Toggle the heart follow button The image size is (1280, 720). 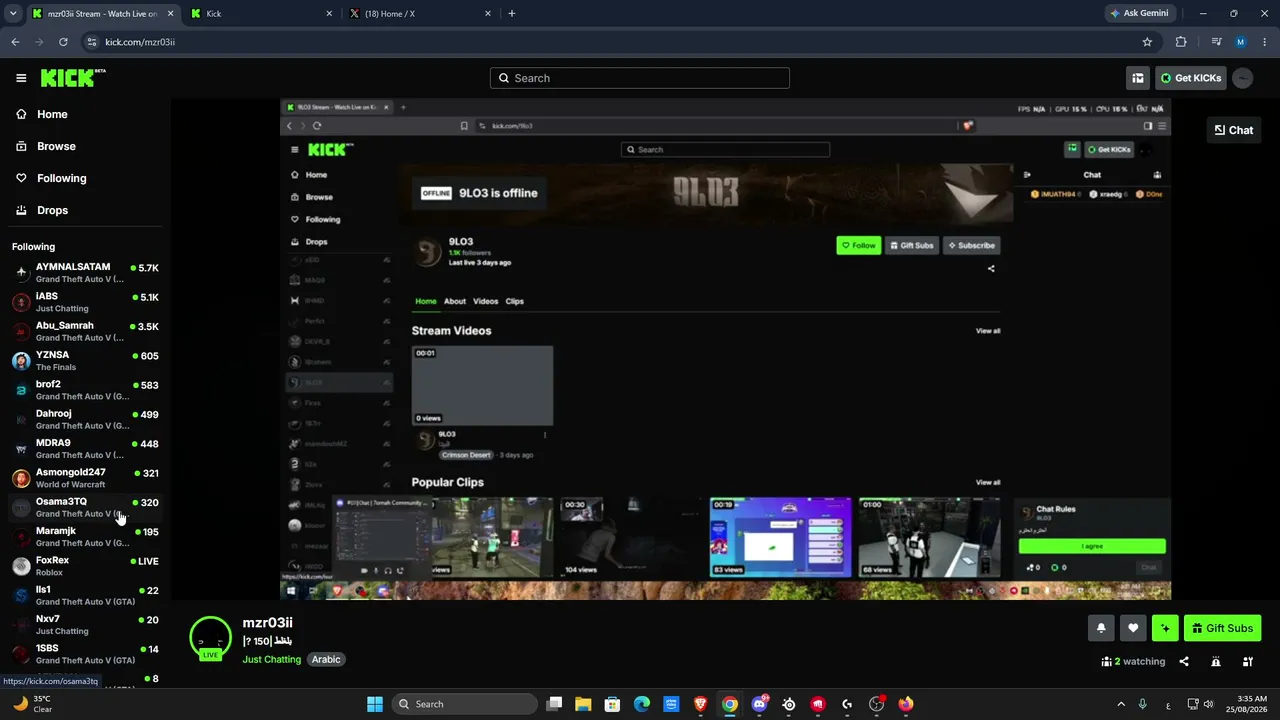(x=1133, y=628)
